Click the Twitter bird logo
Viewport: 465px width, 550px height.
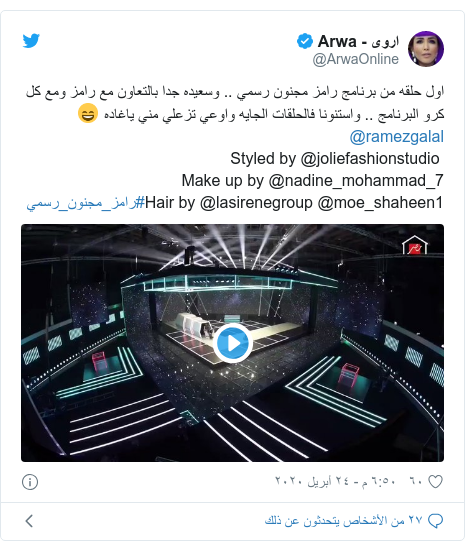point(31,40)
